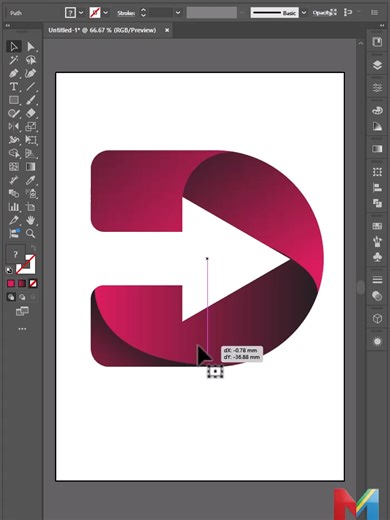This screenshot has width=390, height=520.
Task: Select the Pen tool
Action: (x=14, y=73)
